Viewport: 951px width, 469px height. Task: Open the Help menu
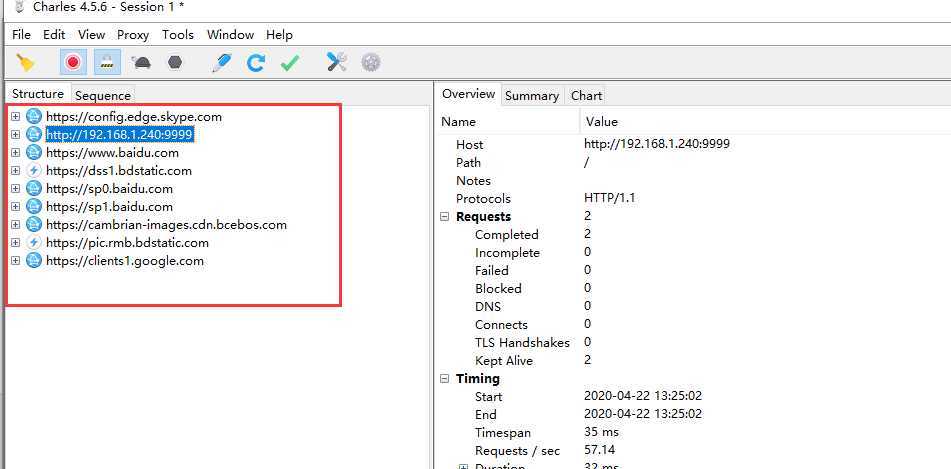coord(279,35)
